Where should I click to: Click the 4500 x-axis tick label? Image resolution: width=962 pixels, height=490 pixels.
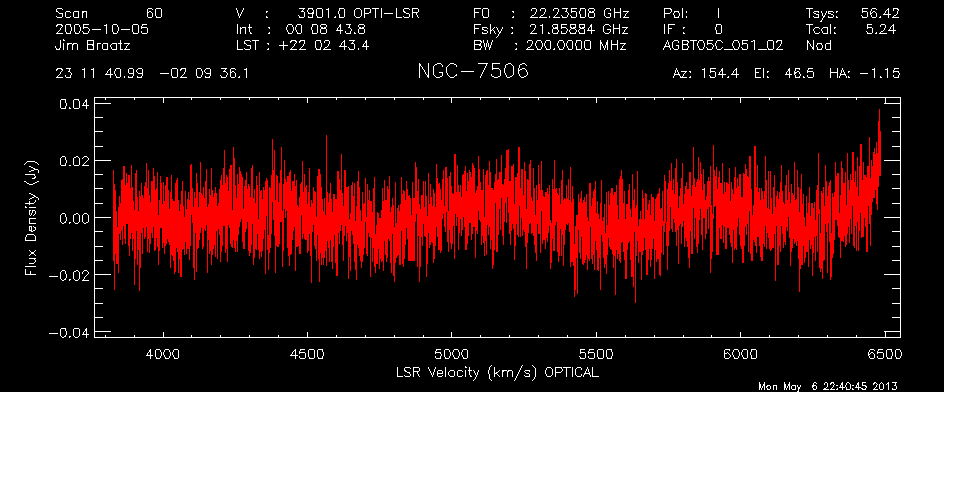pyautogui.click(x=307, y=354)
